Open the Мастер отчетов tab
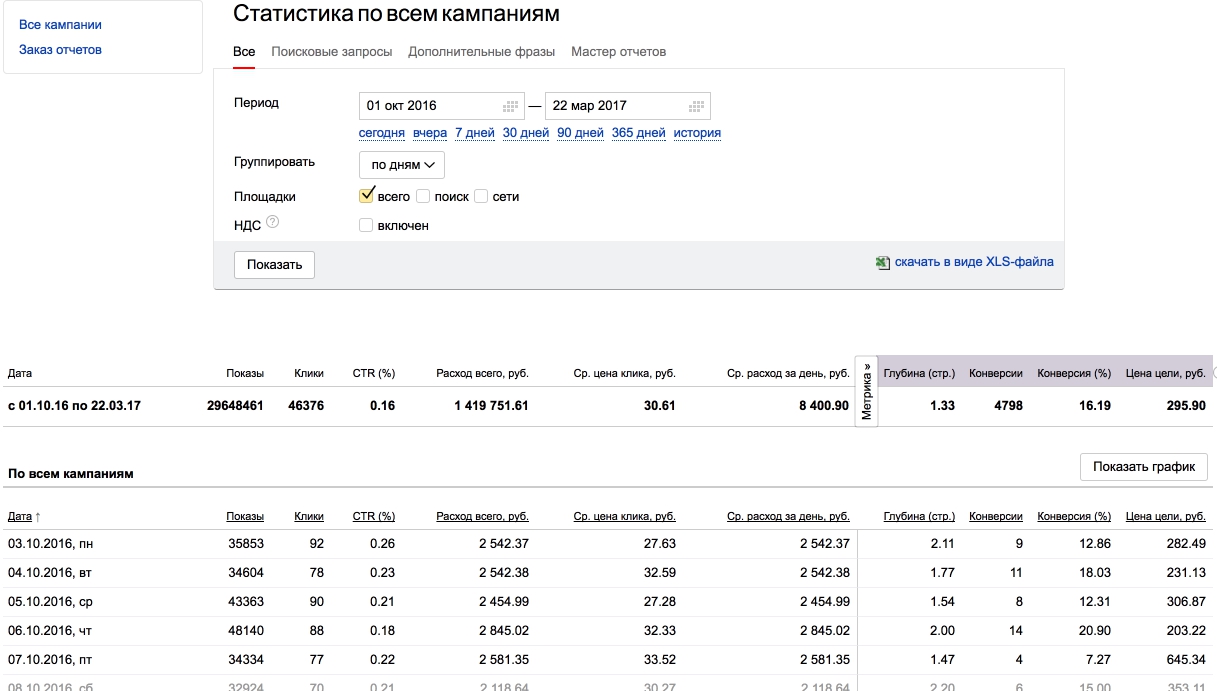Image resolution: width=1217 pixels, height=691 pixels. [618, 52]
